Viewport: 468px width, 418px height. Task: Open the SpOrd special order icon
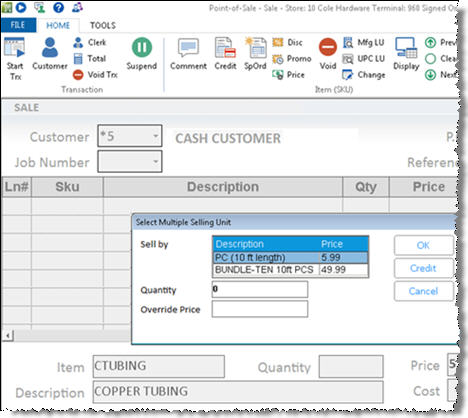click(255, 54)
